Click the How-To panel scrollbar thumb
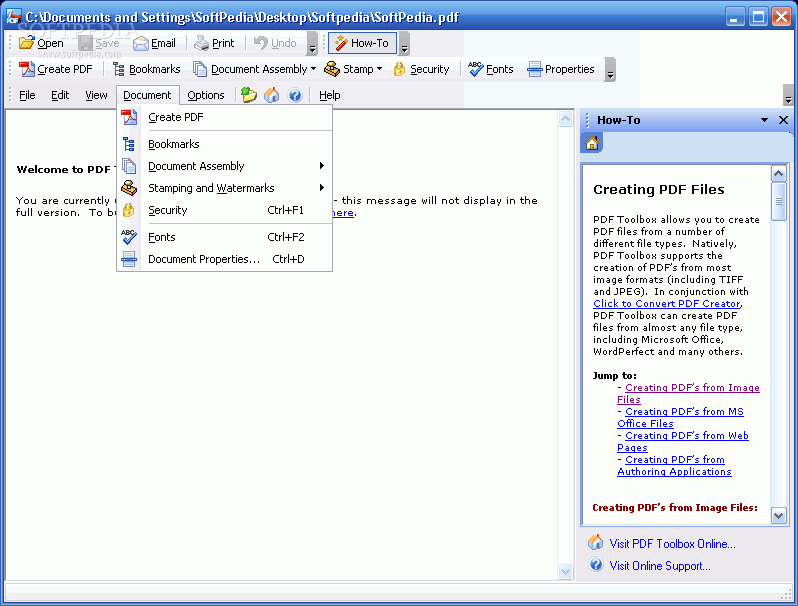 (x=779, y=201)
